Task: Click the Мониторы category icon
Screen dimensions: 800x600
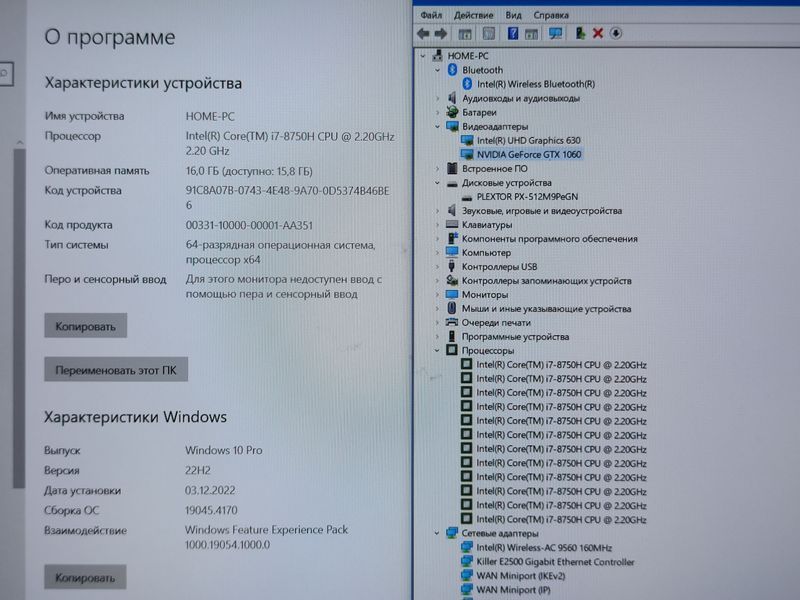Action: [x=452, y=294]
